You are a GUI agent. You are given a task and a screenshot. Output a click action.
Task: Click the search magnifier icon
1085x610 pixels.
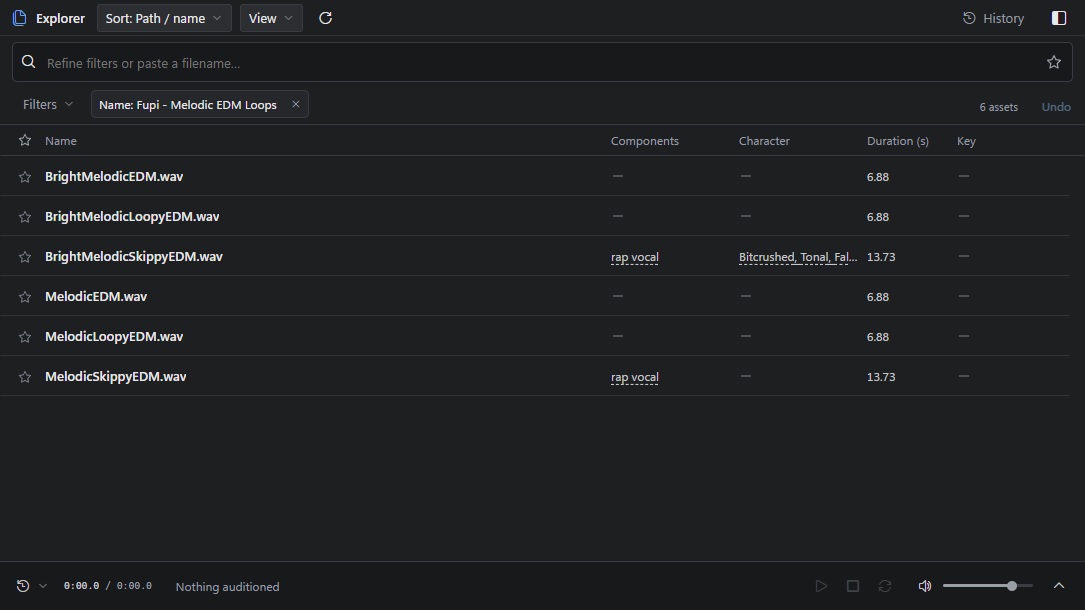tap(28, 62)
